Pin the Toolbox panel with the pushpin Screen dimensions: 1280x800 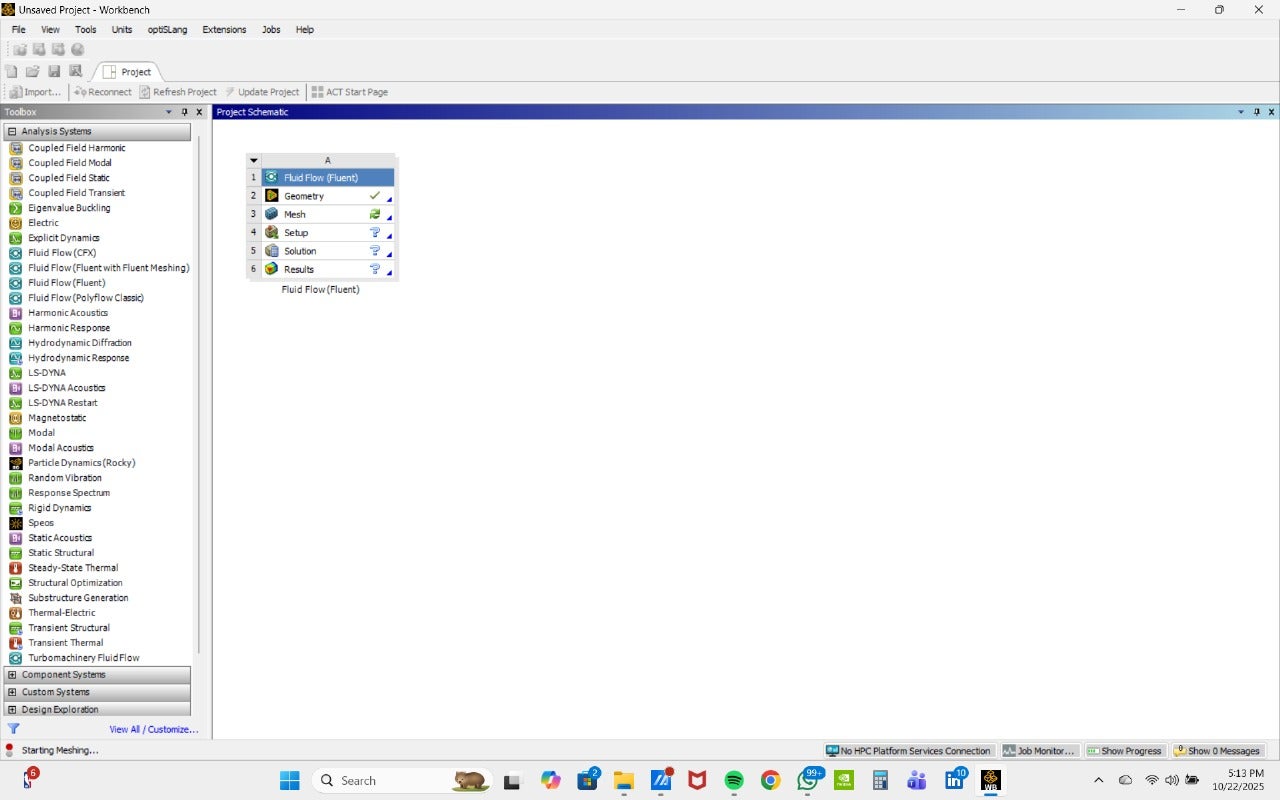[184, 112]
